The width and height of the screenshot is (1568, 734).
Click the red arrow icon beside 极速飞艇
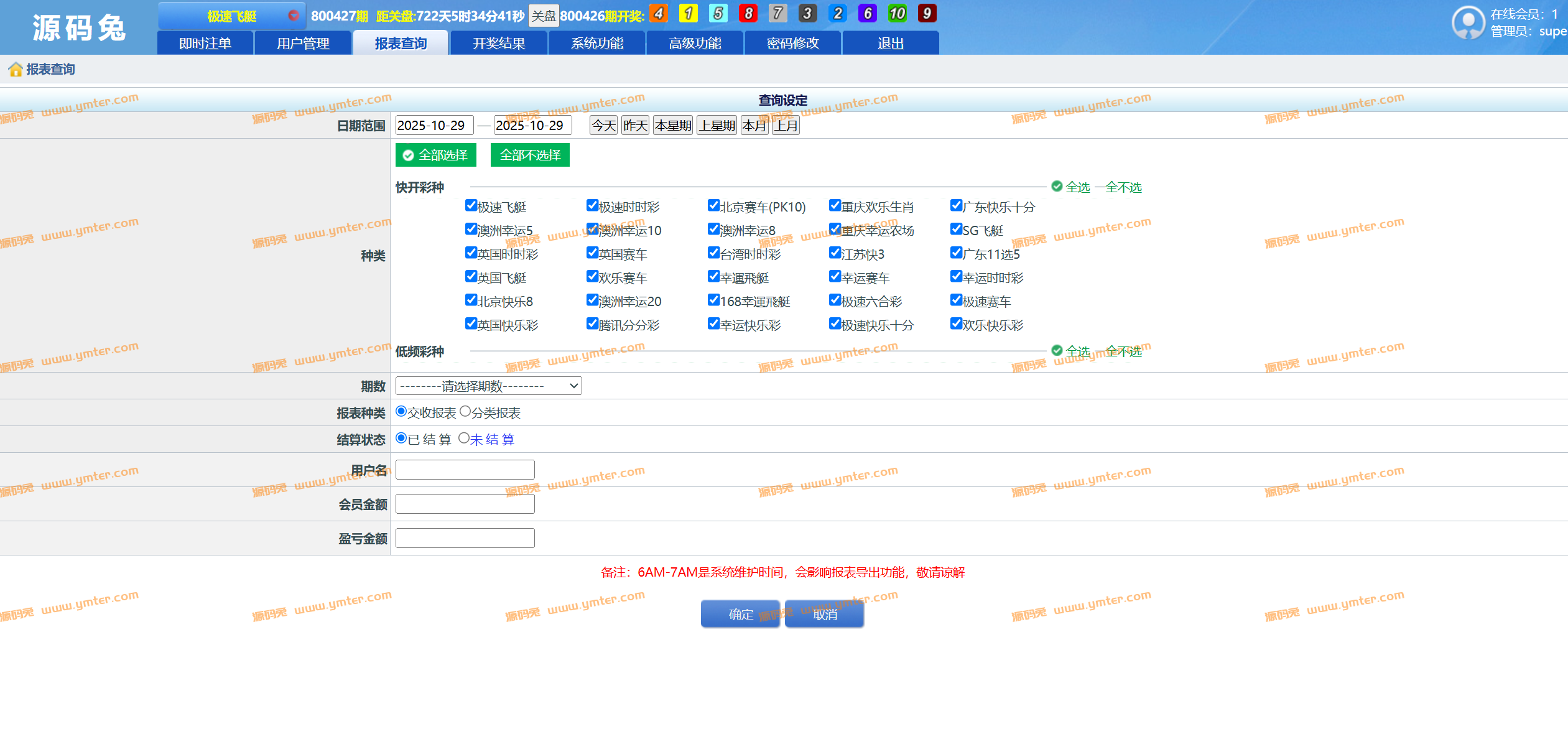click(x=294, y=16)
